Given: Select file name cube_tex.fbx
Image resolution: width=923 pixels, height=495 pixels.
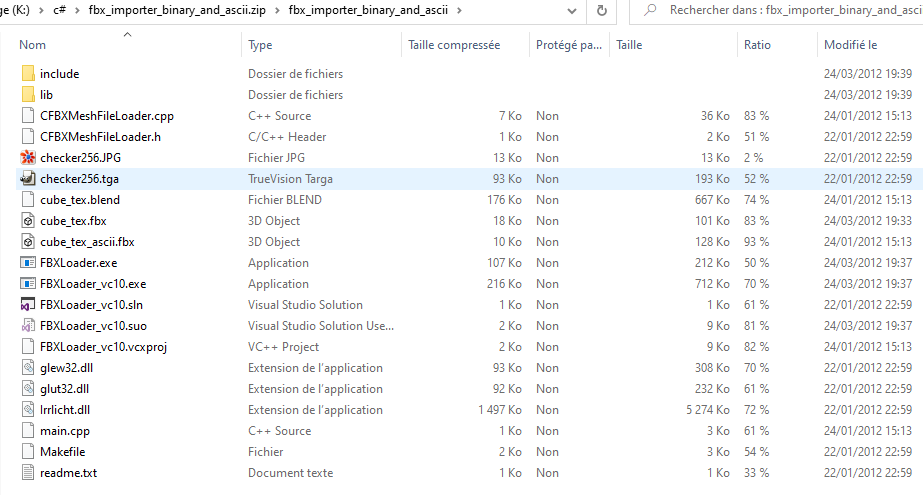Looking at the screenshot, I should [x=74, y=221].
